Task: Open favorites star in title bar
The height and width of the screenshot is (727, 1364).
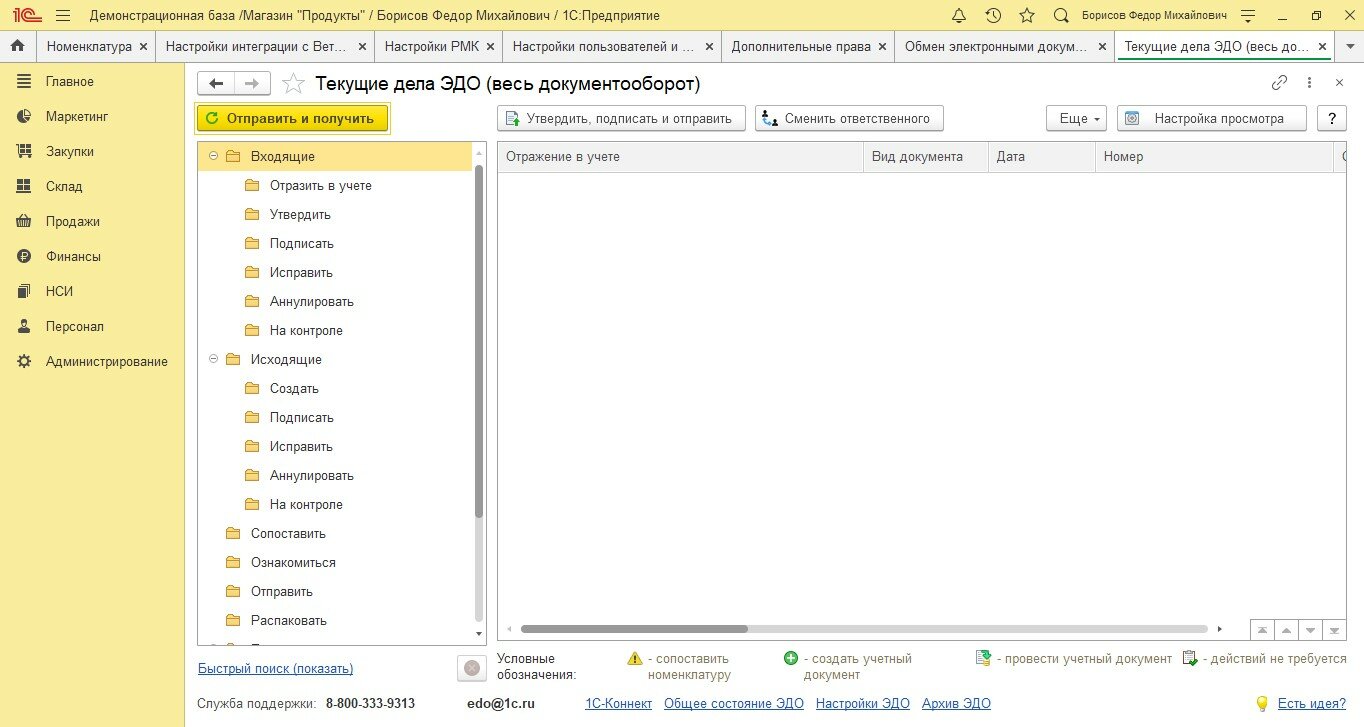Action: (x=1027, y=15)
